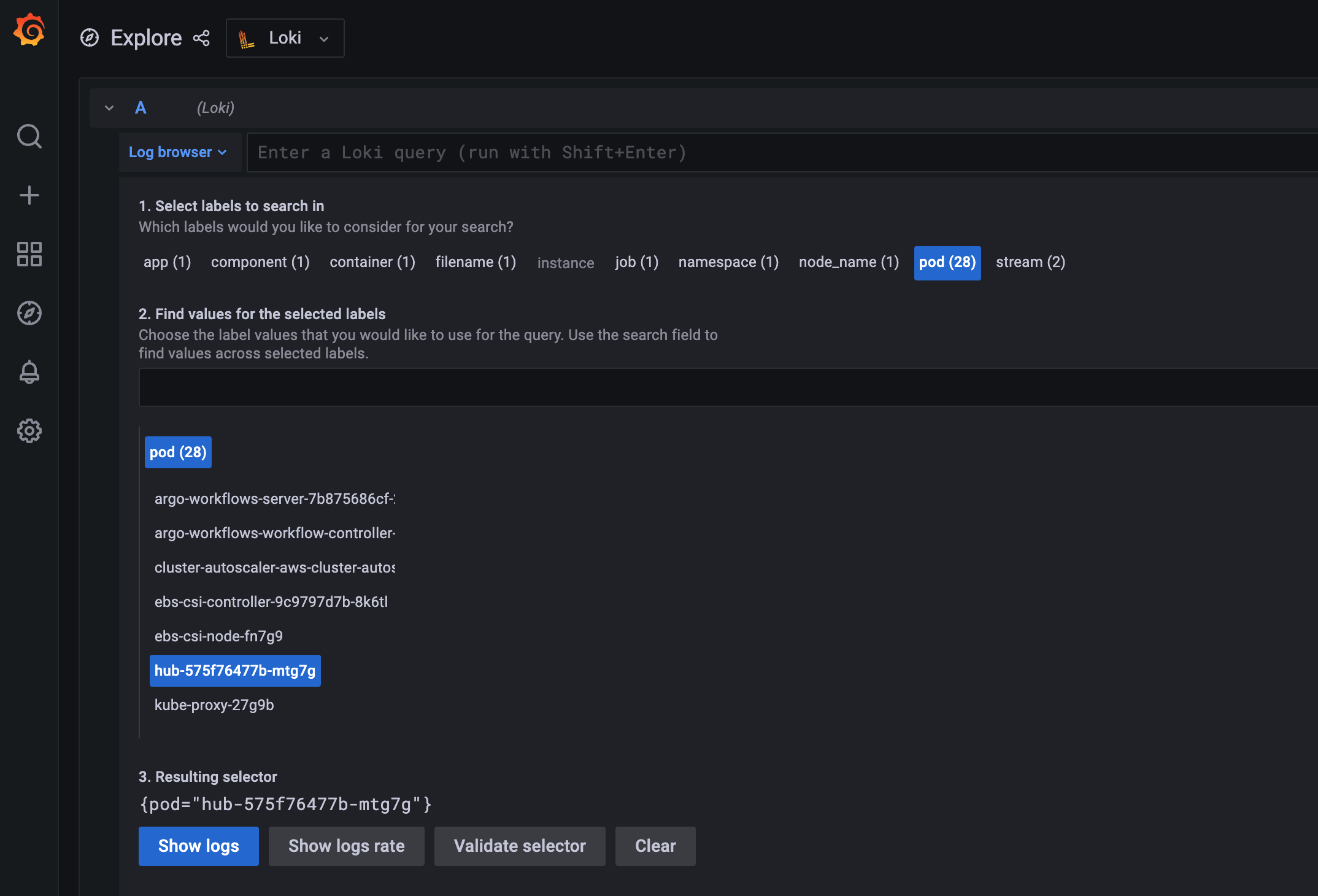Viewport: 1318px width, 896px height.
Task: Select the component (1) label
Action: (x=260, y=263)
